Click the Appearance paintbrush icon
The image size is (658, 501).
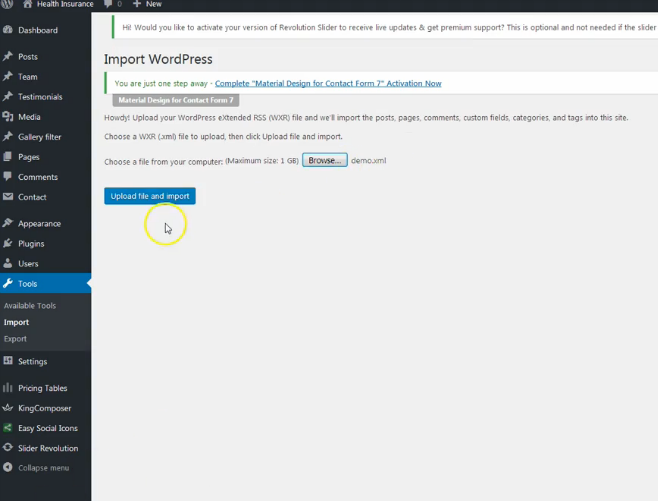pyautogui.click(x=8, y=224)
